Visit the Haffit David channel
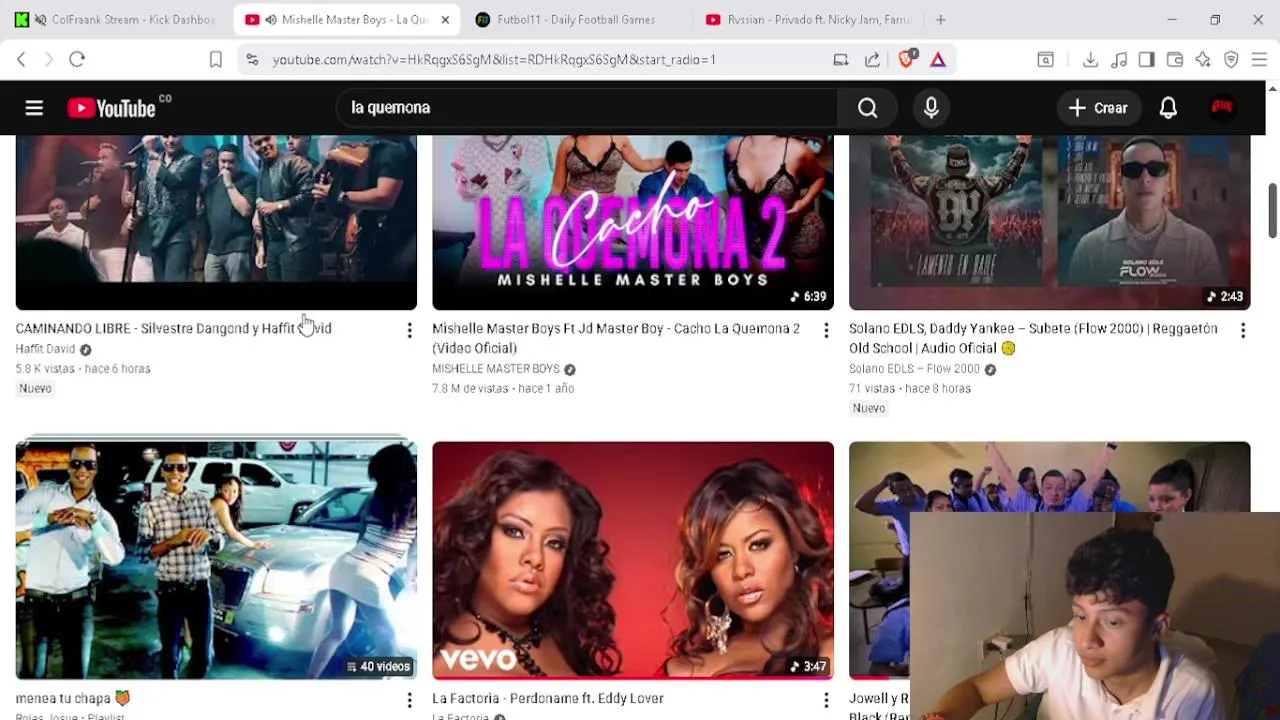Screen dimensions: 1280x720 click(x=45, y=349)
